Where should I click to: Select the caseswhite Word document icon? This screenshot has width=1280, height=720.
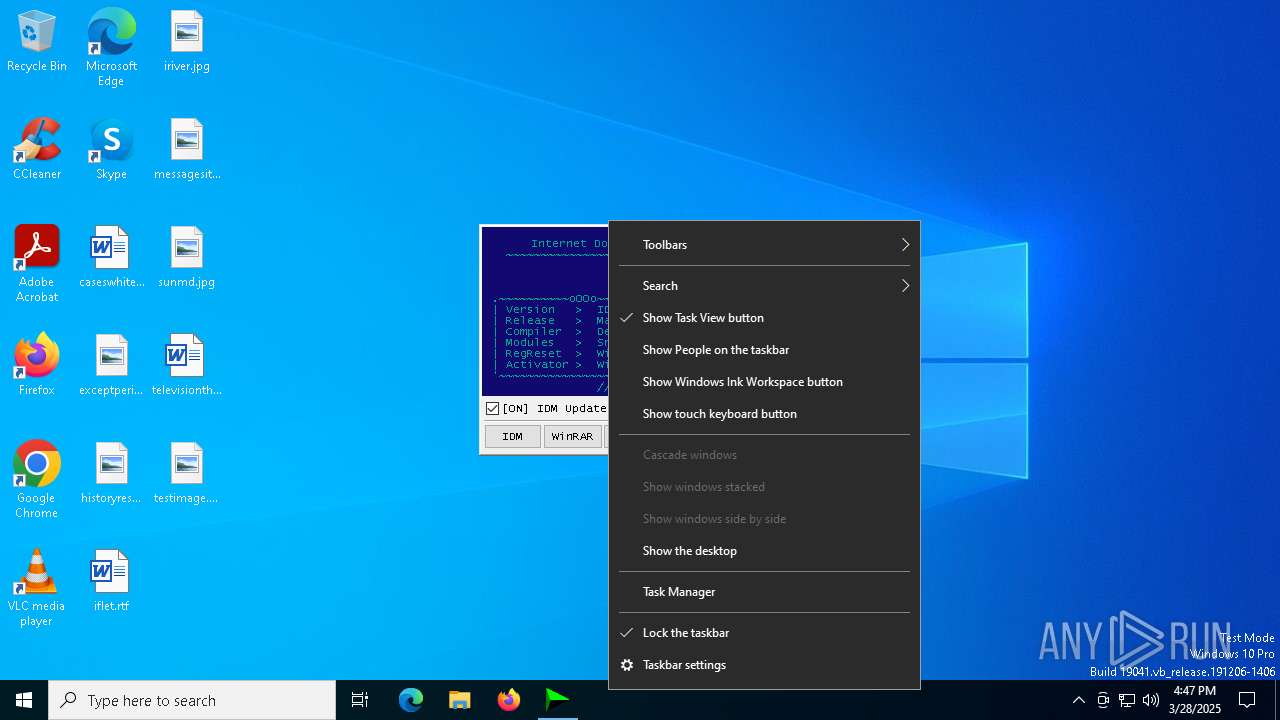tap(111, 258)
